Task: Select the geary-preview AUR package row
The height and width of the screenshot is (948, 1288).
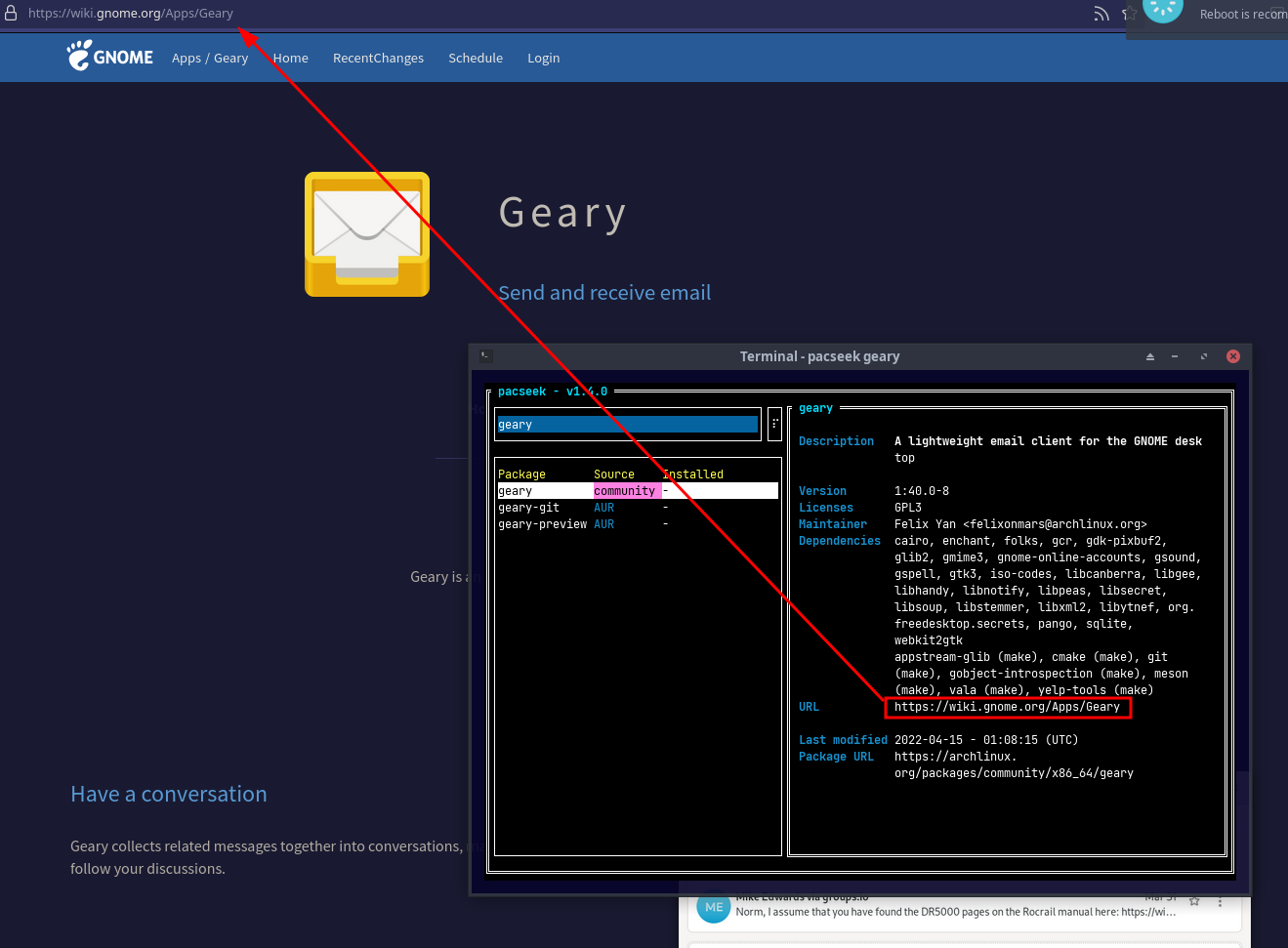Action: (x=638, y=524)
